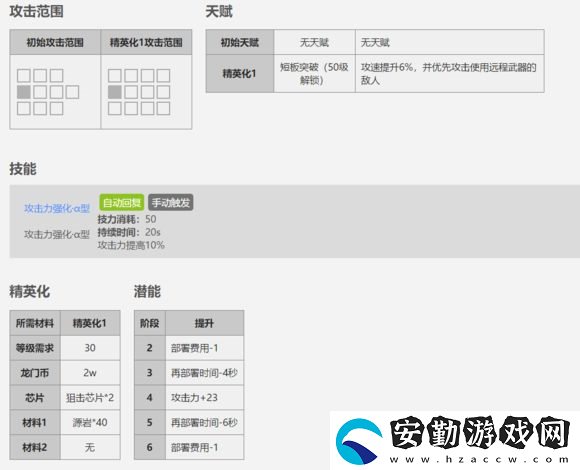Click the 持续时间 label
This screenshot has height=470, width=580.
click(118, 232)
